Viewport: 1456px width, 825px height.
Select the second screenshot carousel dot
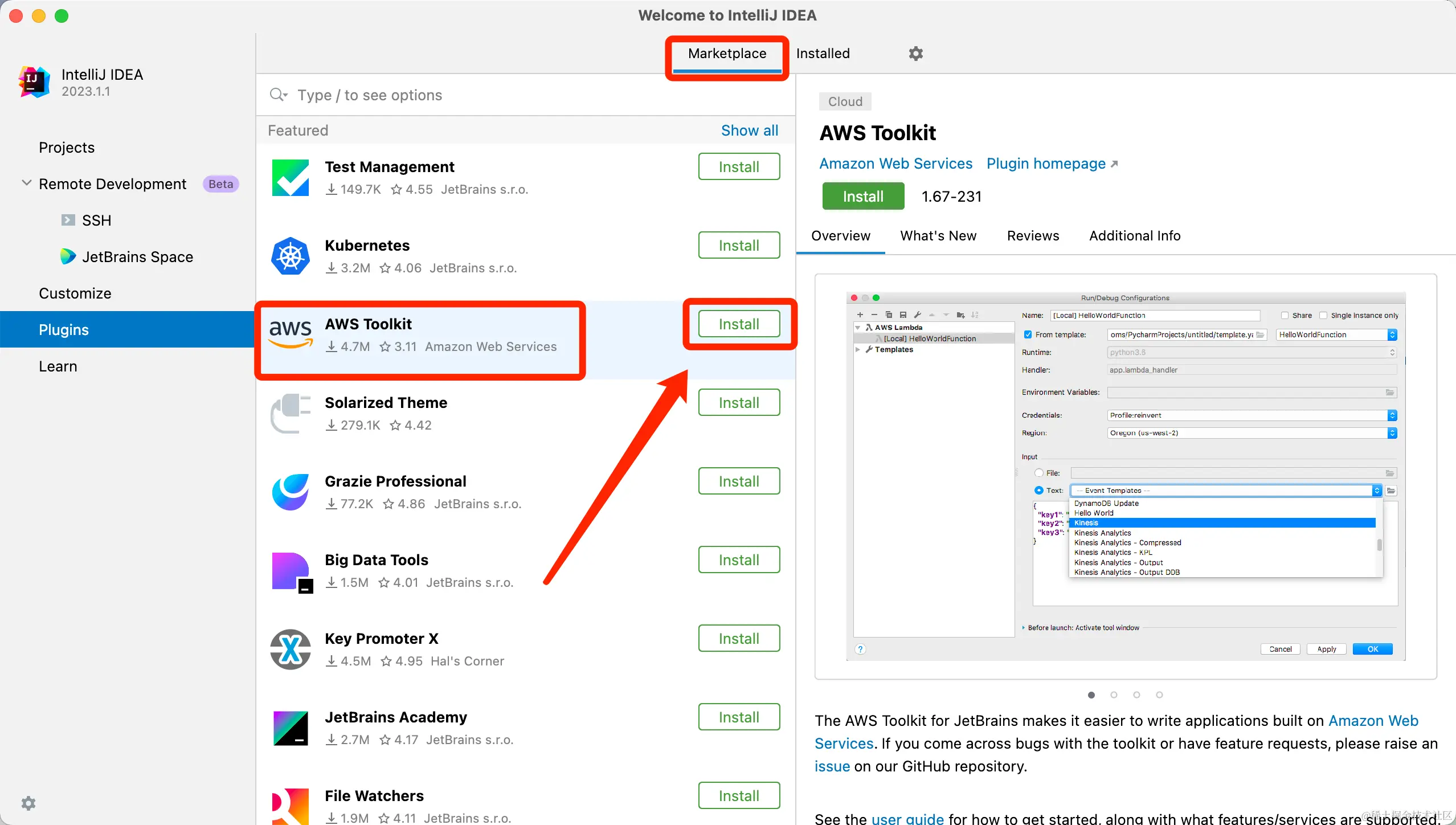[x=1114, y=695]
